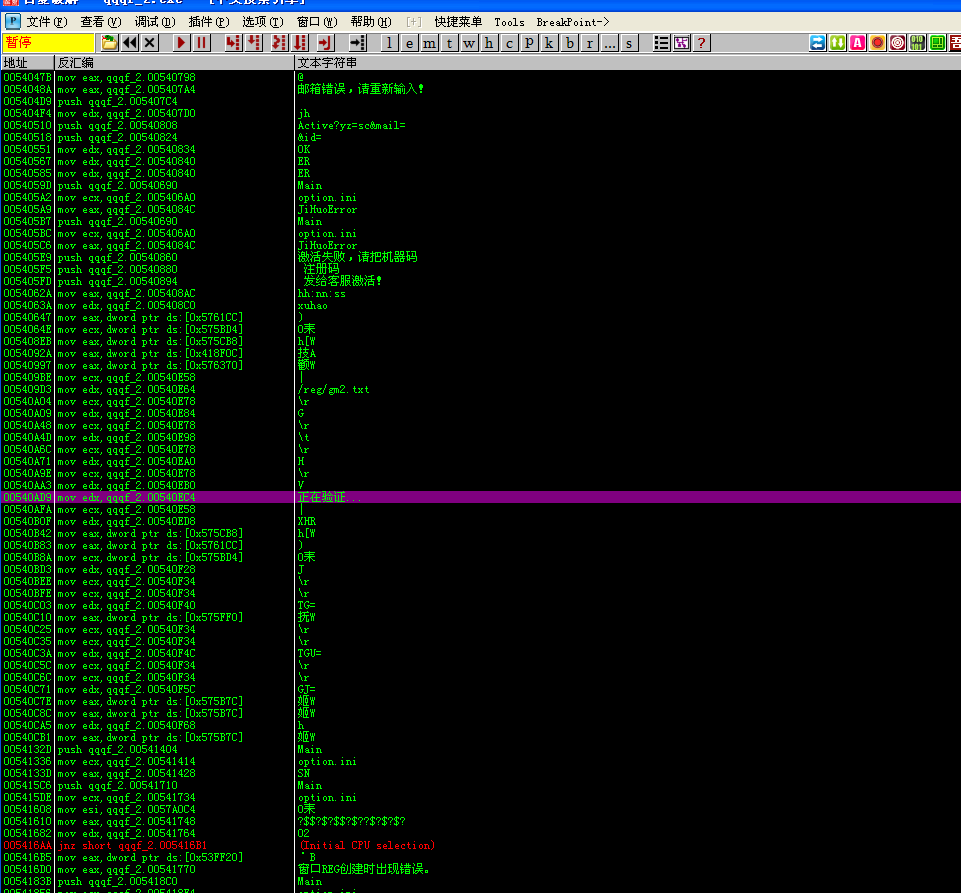Open the 调试(D) menu
The image size is (961, 893).
[154, 22]
